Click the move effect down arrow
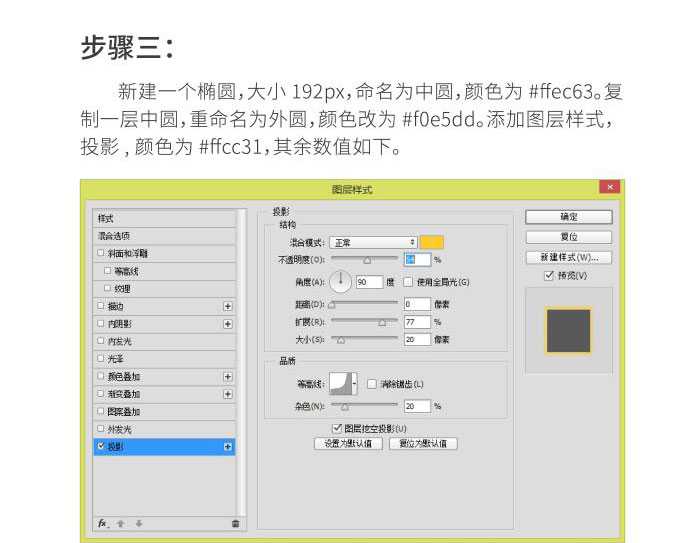 point(139,524)
